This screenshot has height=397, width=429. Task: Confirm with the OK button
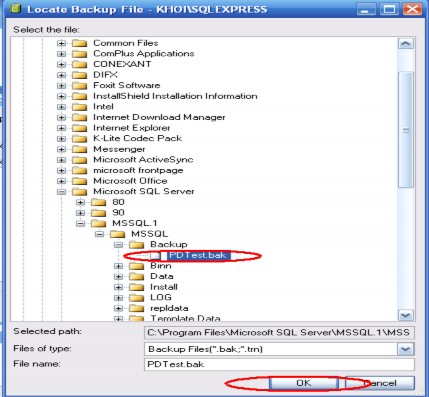point(304,383)
